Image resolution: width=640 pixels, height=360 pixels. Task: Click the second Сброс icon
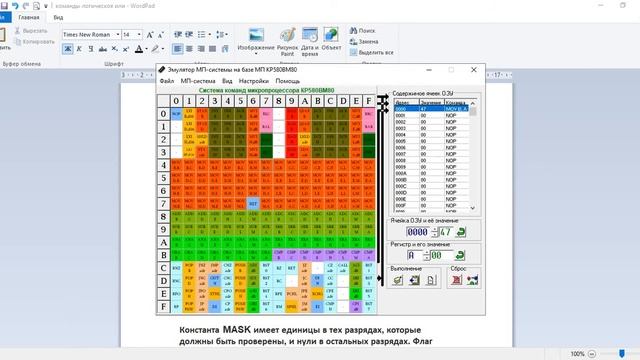pyautogui.click(x=473, y=280)
